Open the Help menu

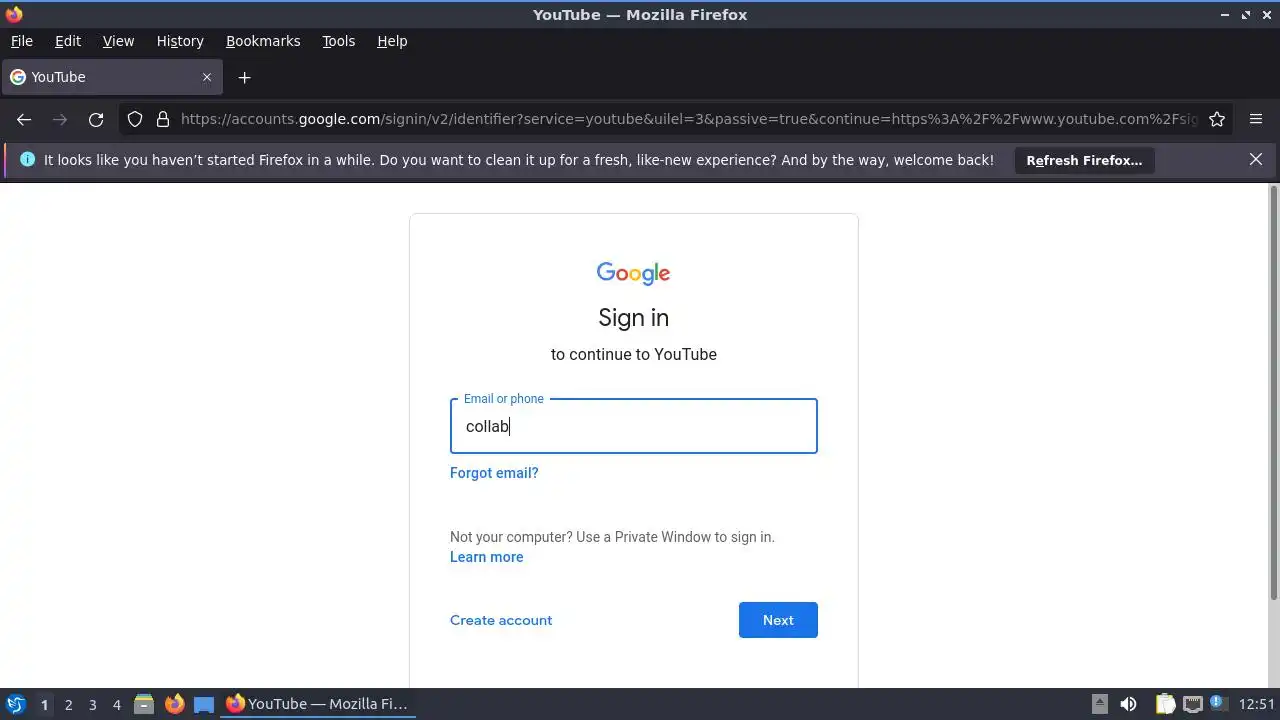point(392,41)
